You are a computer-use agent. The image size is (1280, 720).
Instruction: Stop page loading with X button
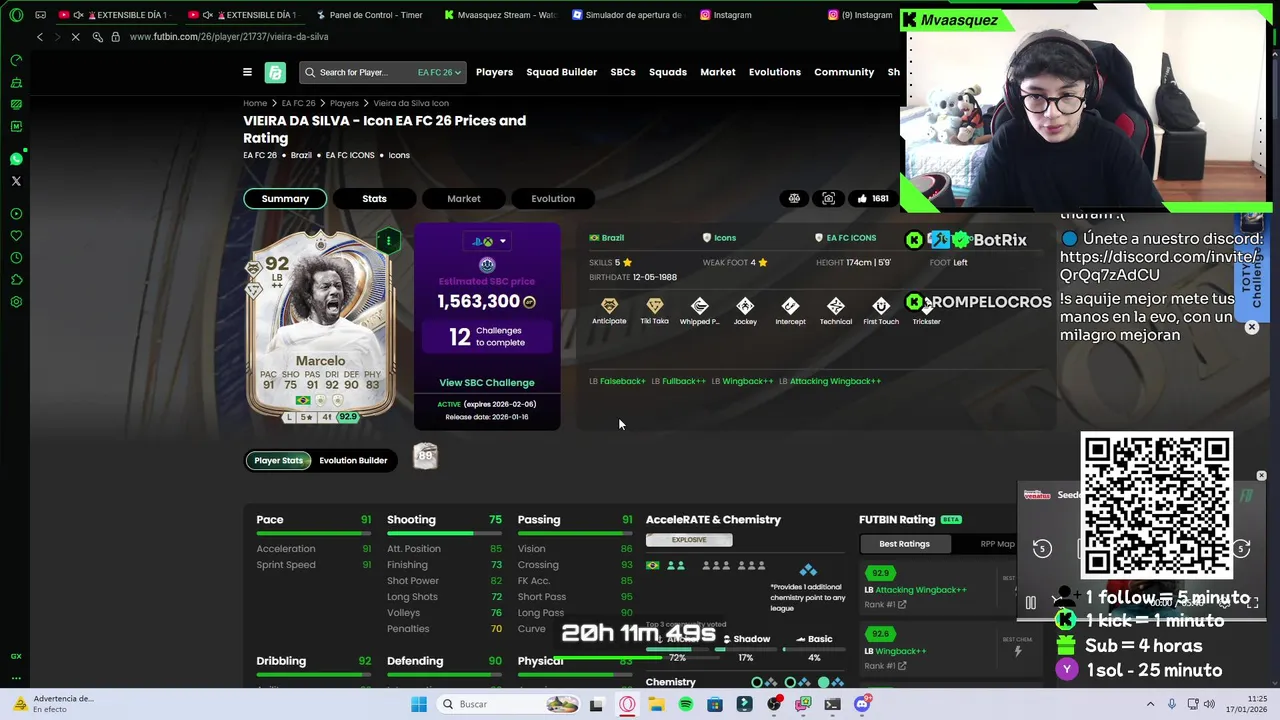[75, 37]
